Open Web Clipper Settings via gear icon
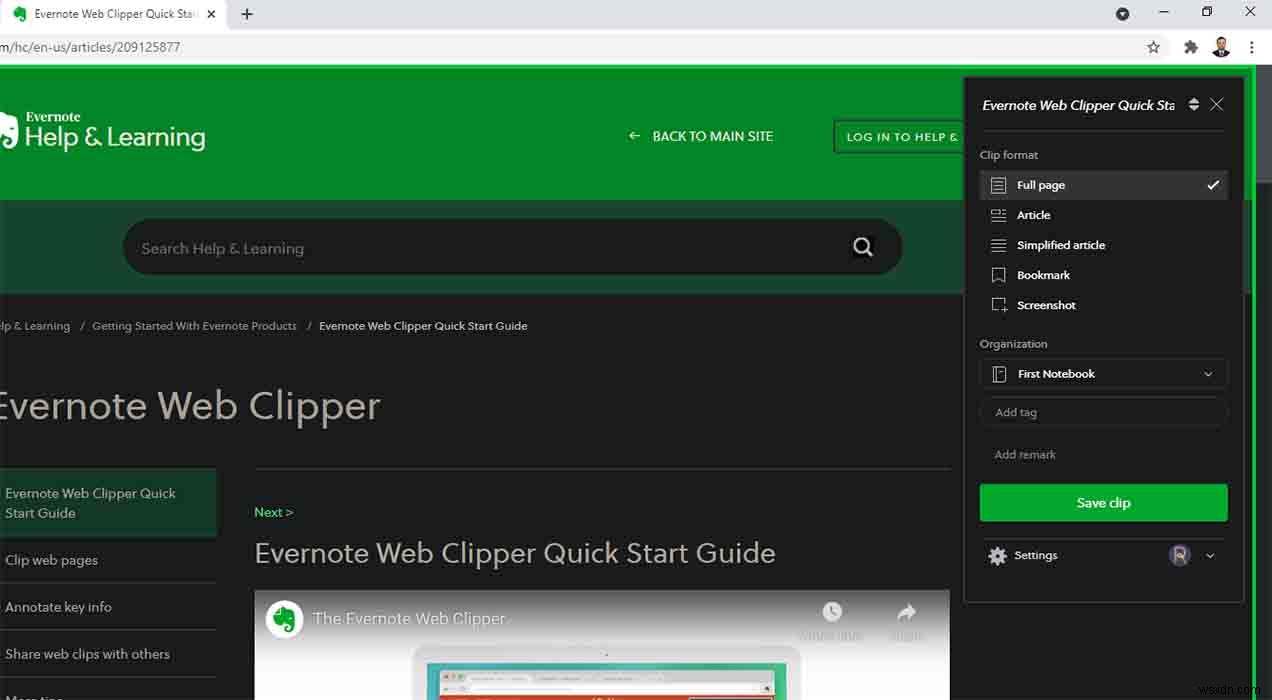The image size is (1272, 700). pos(997,555)
